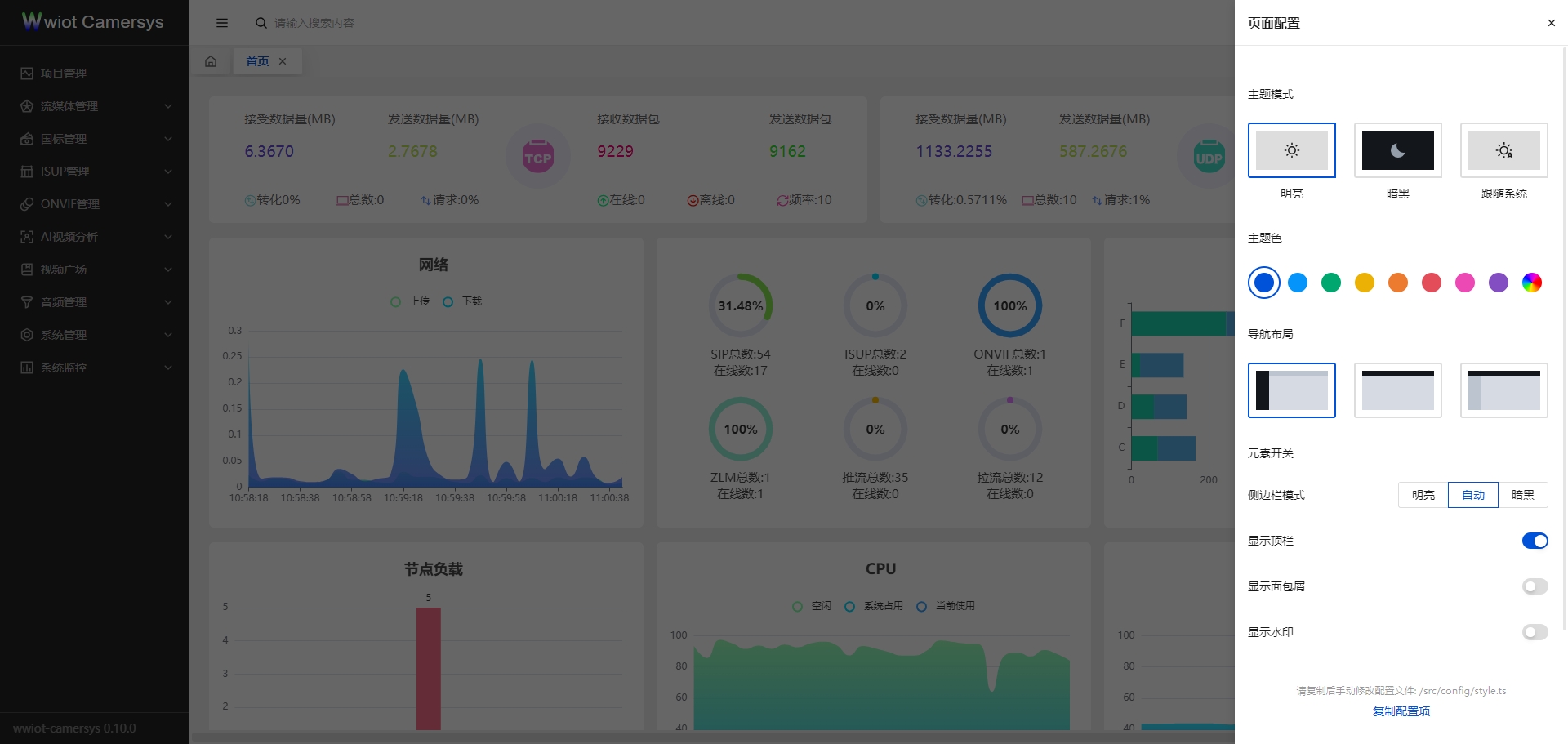Image resolution: width=1568 pixels, height=744 pixels.
Task: Expand the AI视频分析 sidebar menu
Action: click(x=95, y=237)
